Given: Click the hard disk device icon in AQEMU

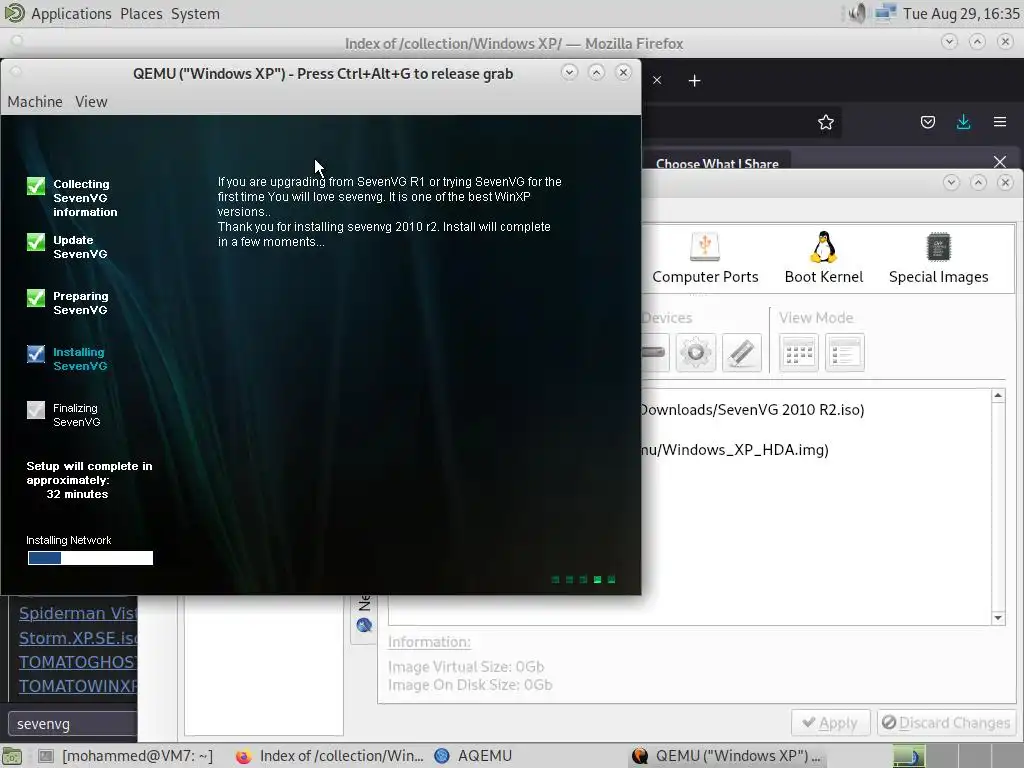Looking at the screenshot, I should [x=654, y=353].
